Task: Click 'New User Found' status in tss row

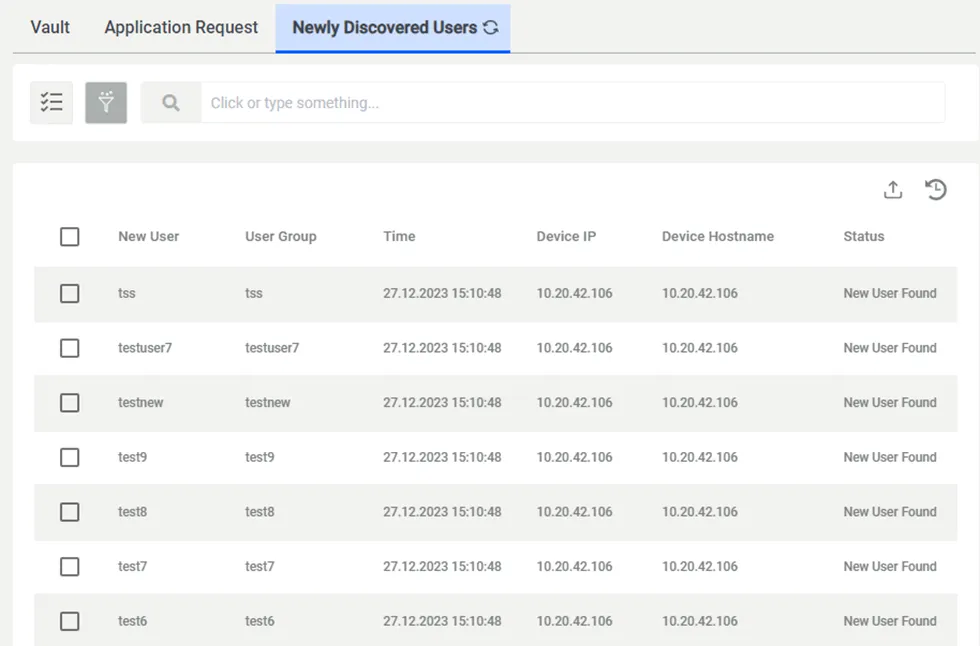Action: (x=890, y=293)
